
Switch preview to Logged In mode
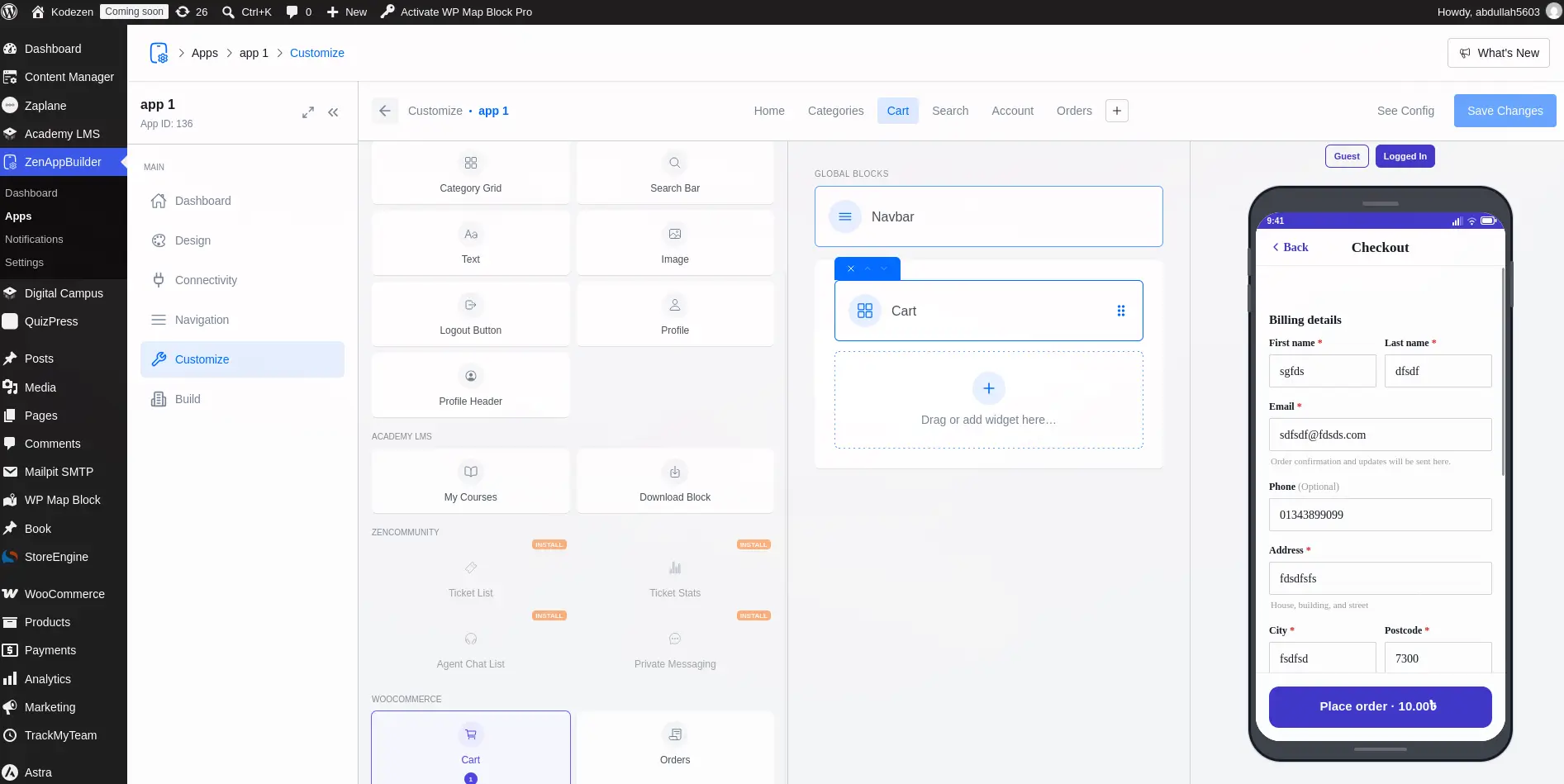[1405, 156]
